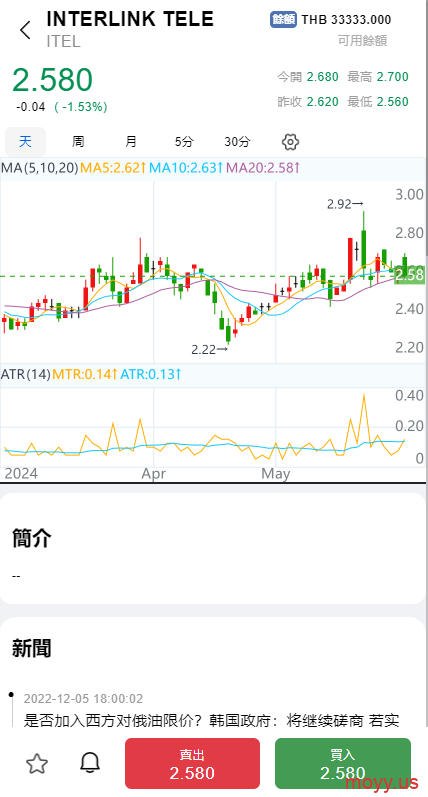Image resolution: width=428 pixels, height=797 pixels.
Task: Click the 2.92 high point on chart
Action: 345,204
